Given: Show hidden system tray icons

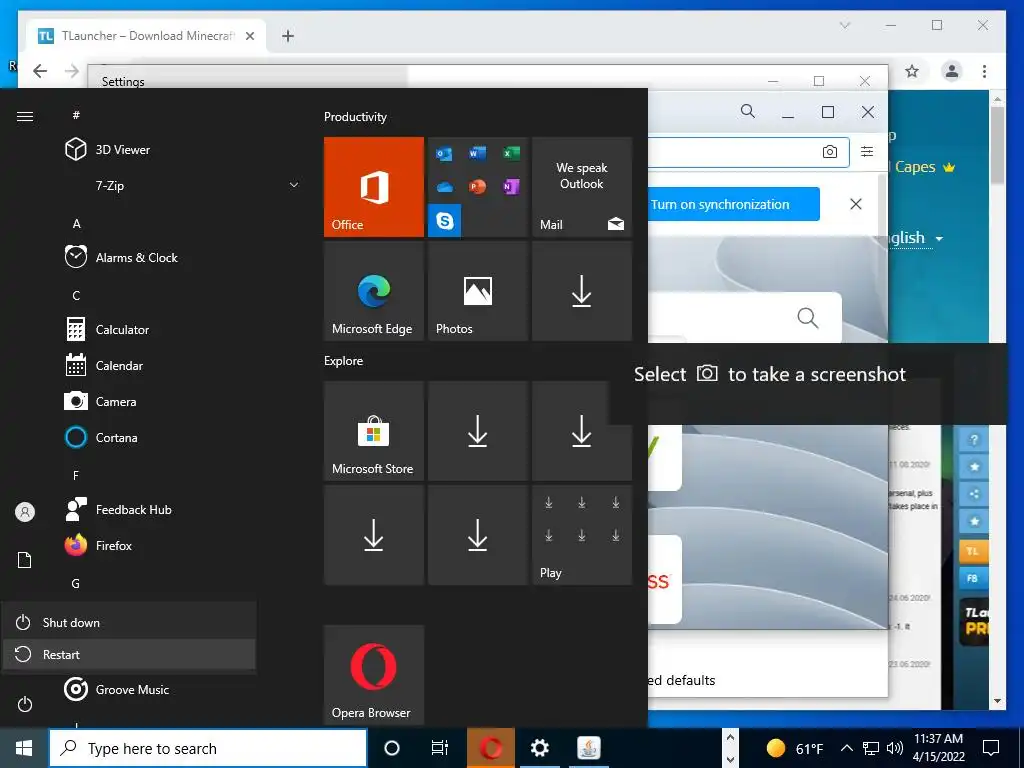Looking at the screenshot, I should (x=846, y=748).
